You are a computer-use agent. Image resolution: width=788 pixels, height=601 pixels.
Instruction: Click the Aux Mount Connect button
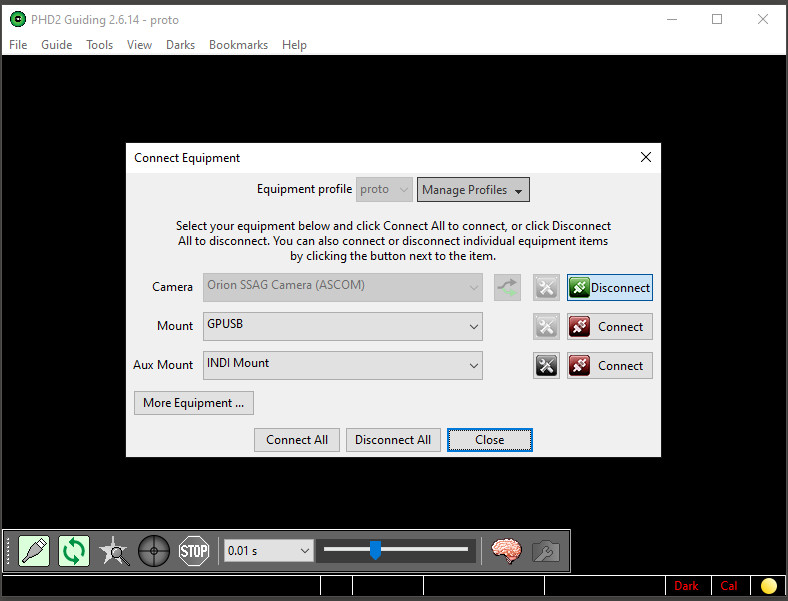click(610, 365)
